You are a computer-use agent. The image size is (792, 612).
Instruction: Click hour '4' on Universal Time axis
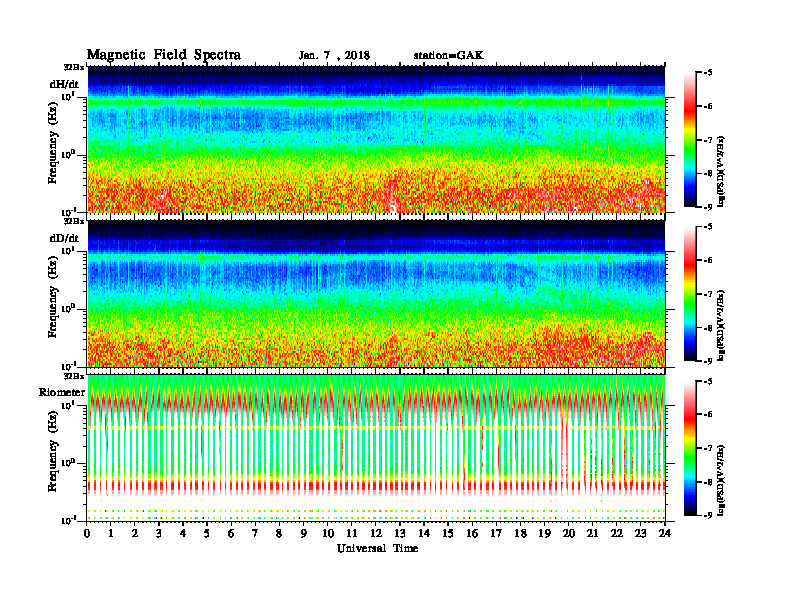click(x=183, y=534)
